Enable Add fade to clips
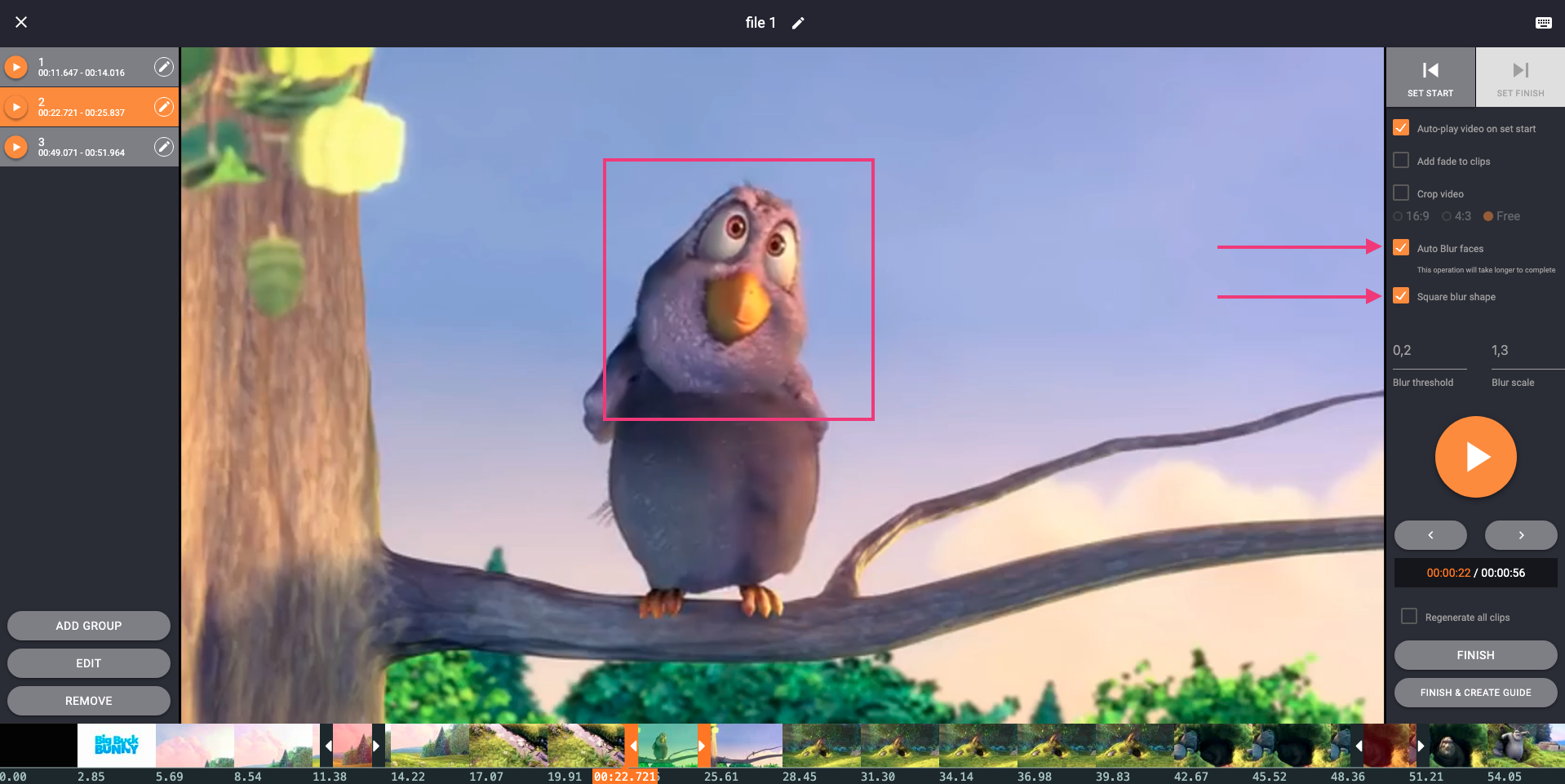1565x784 pixels. pyautogui.click(x=1401, y=161)
